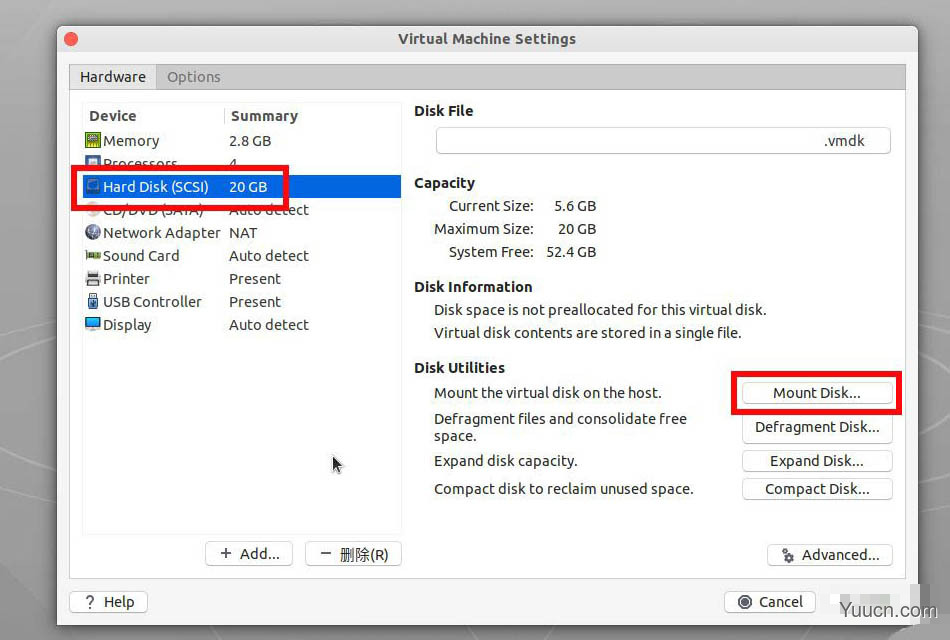
Task: Switch to the Hardware tab
Action: (x=113, y=77)
